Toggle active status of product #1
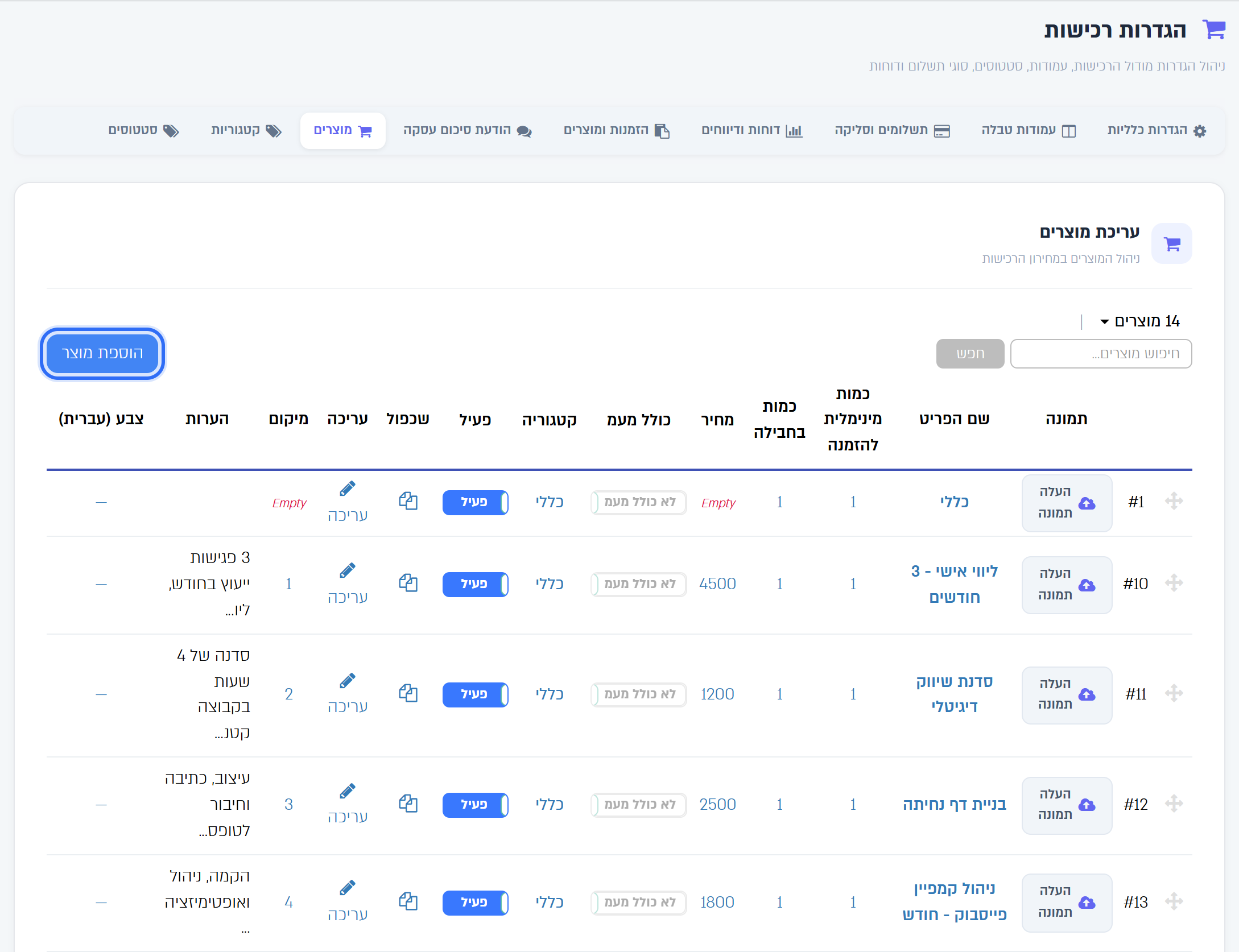 coord(476,503)
